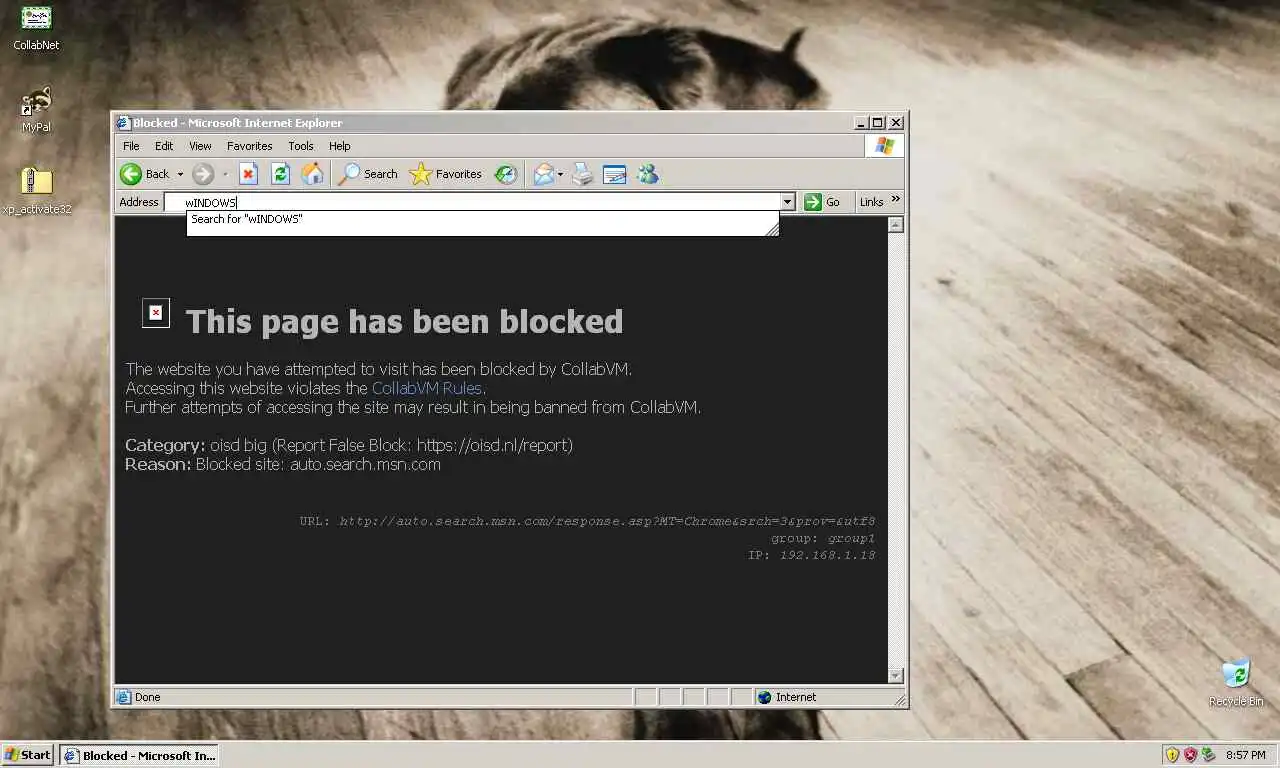Open the History clock icon

tap(507, 174)
